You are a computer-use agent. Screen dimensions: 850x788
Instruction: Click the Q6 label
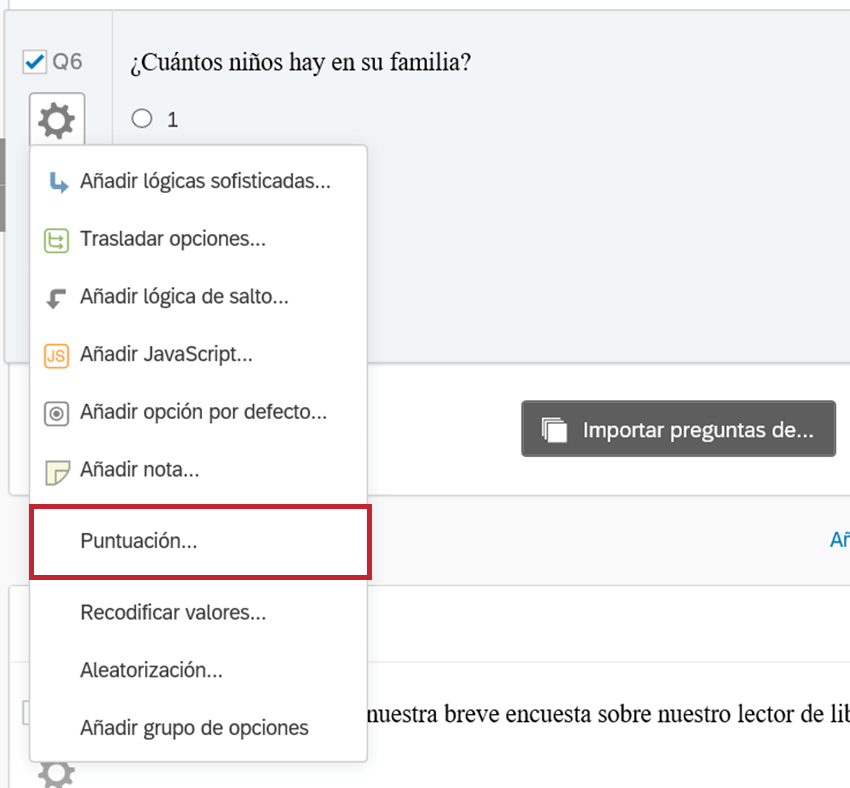coord(67,62)
